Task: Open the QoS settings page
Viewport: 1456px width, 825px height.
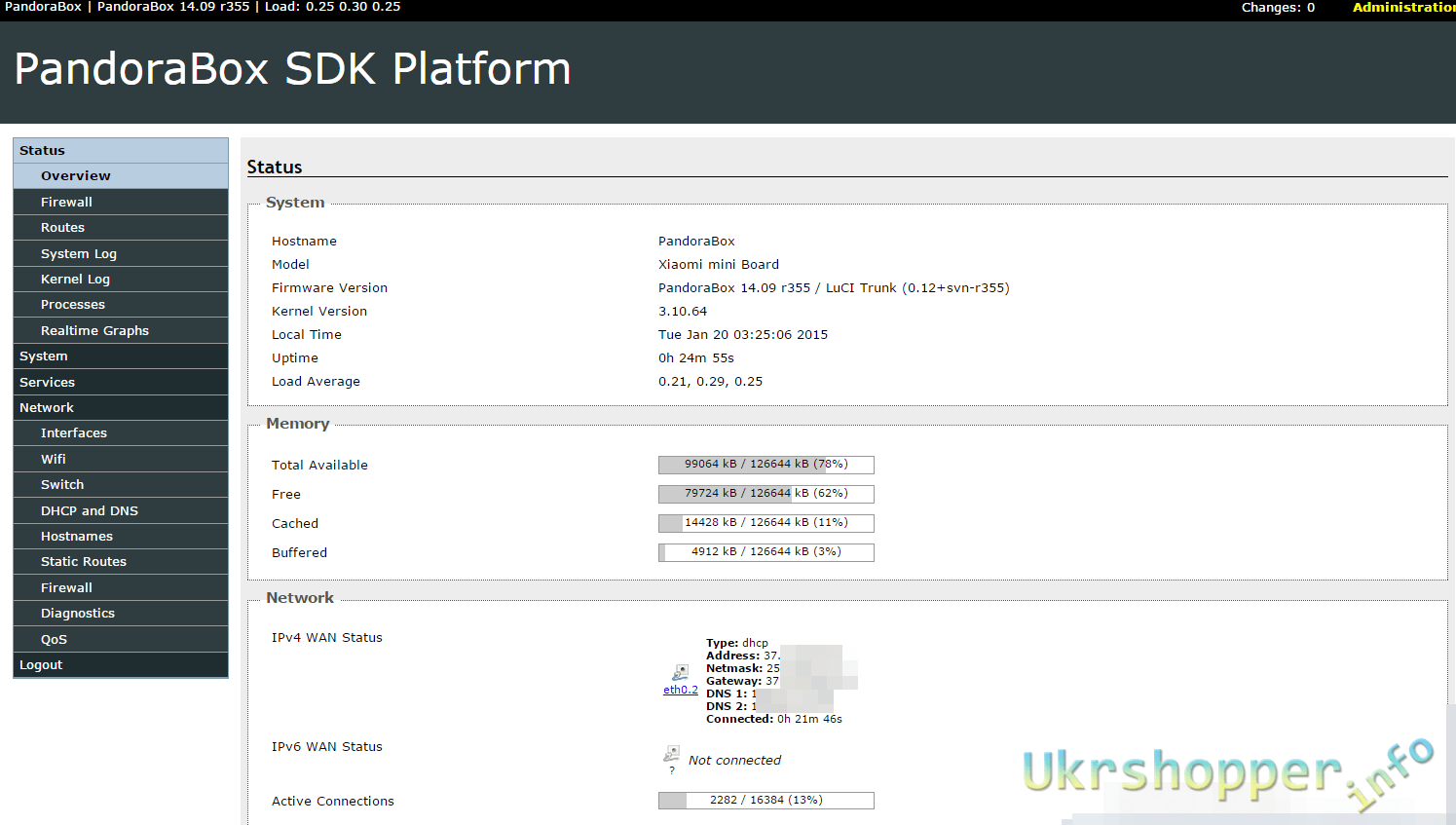Action: coord(121,639)
